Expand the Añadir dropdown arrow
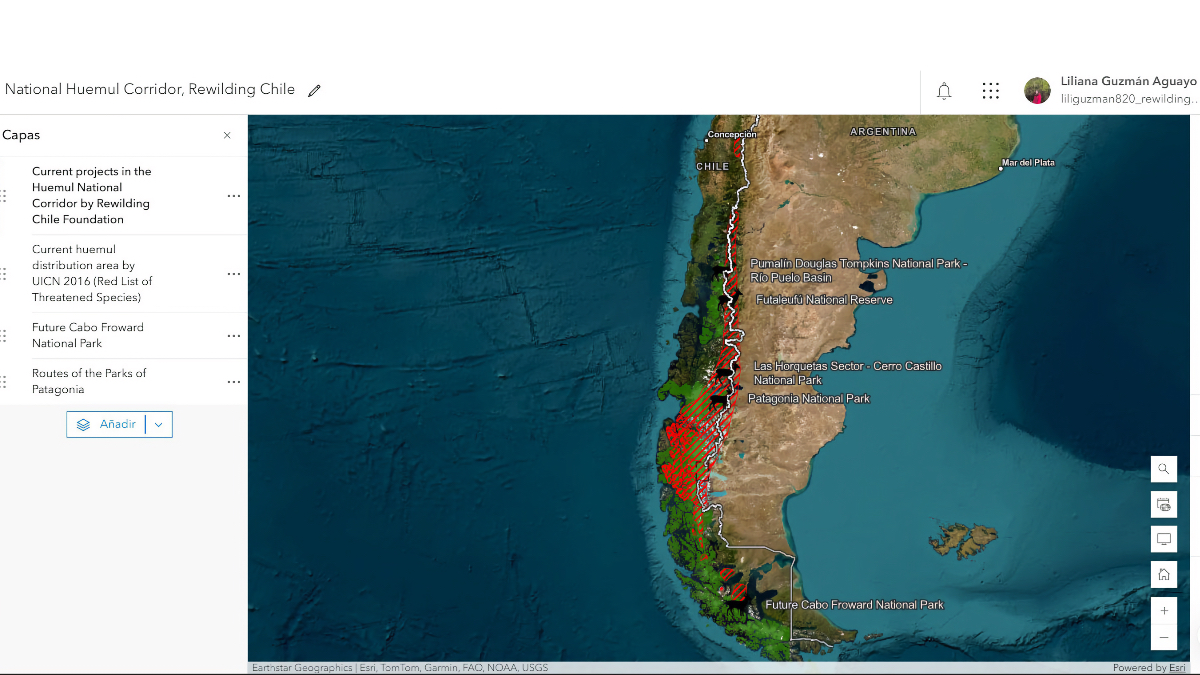Screen dimensions: 1200x675 (x=157, y=424)
